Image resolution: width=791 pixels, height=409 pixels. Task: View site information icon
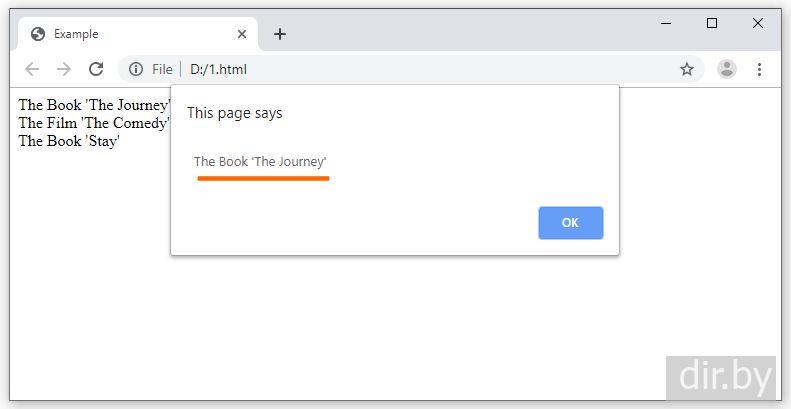point(136,69)
